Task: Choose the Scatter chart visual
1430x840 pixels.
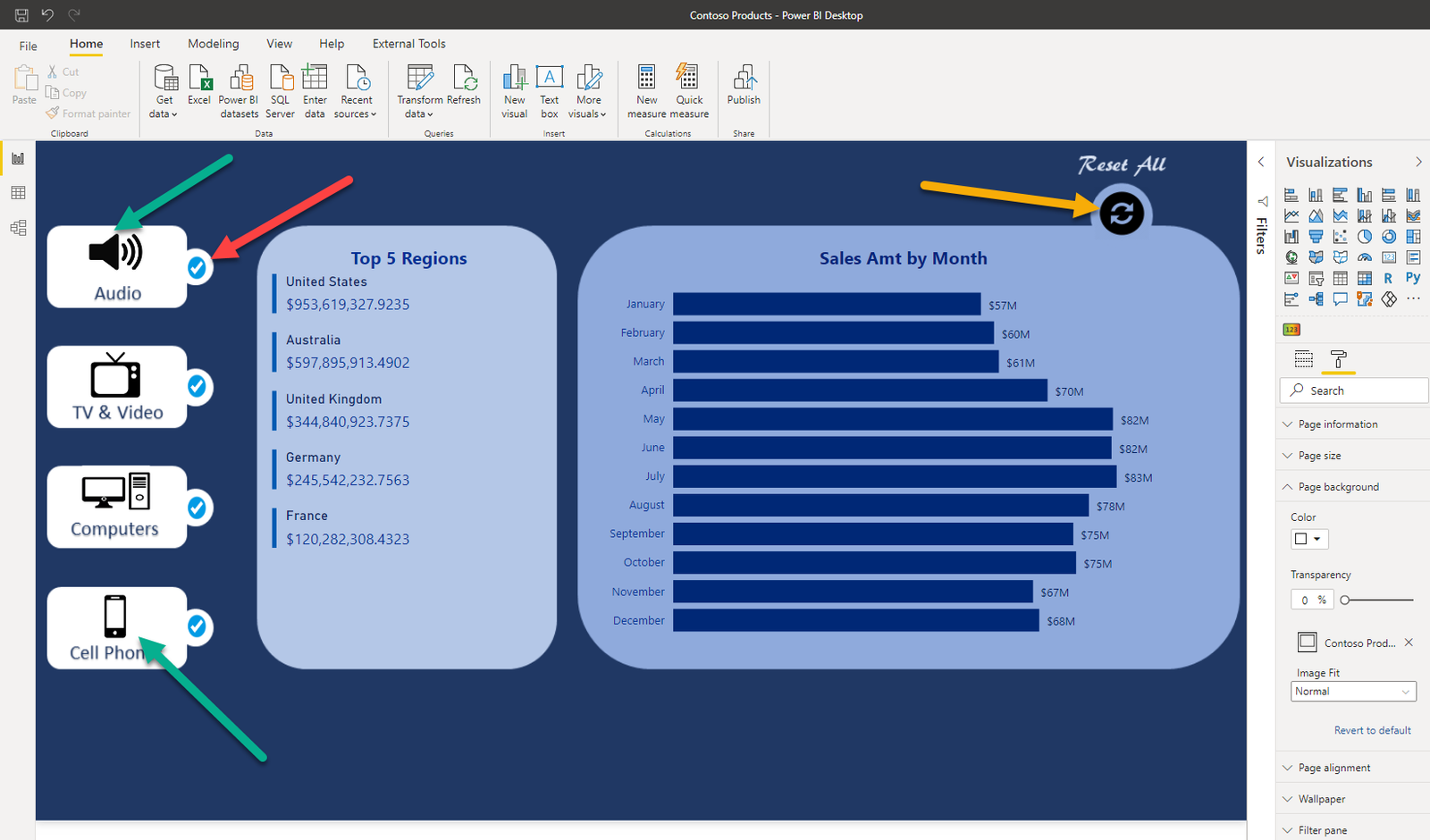Action: pos(1340,237)
